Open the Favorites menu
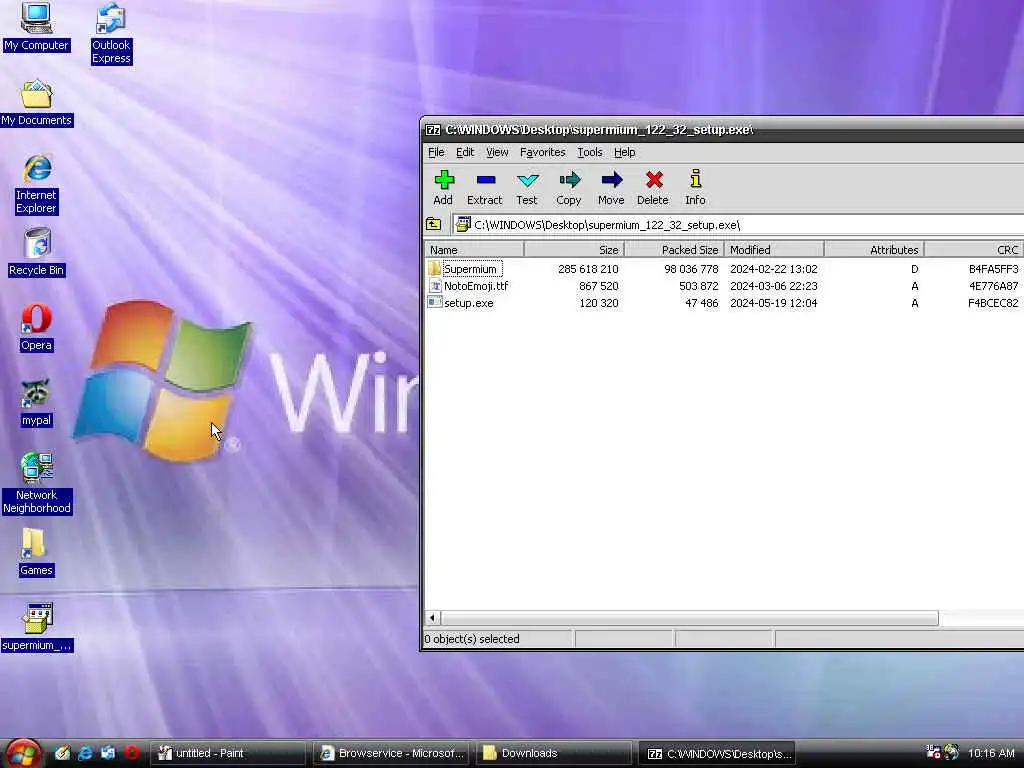The height and width of the screenshot is (768, 1024). coord(543,152)
